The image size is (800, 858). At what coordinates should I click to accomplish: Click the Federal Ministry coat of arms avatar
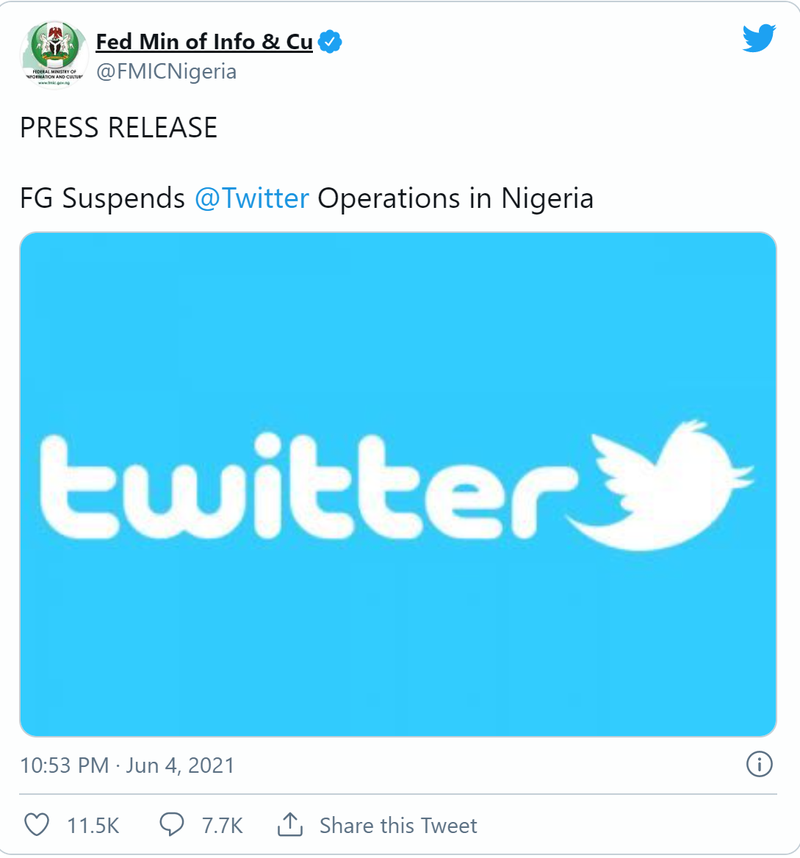point(51,55)
